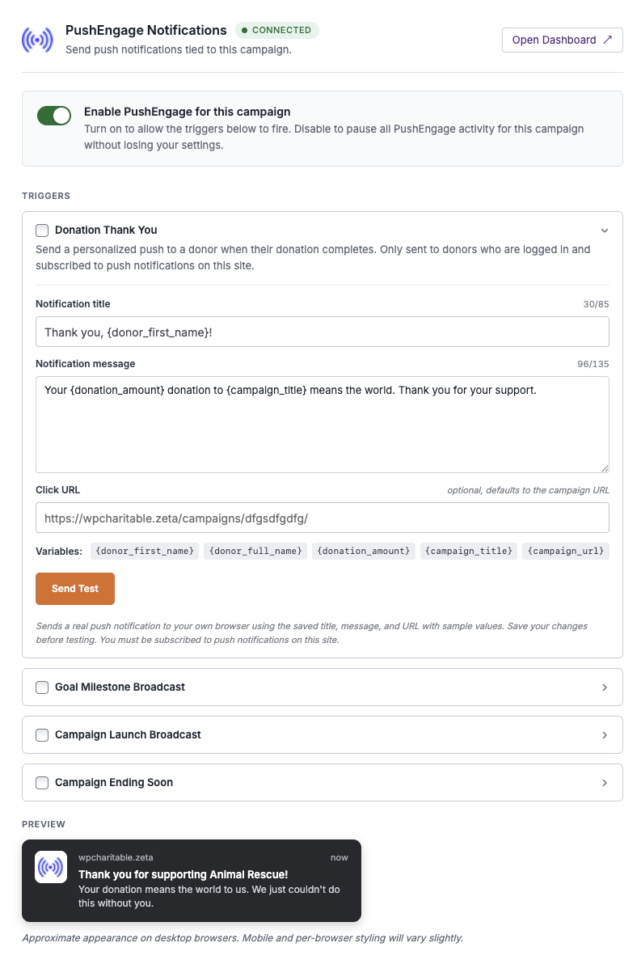This screenshot has width=641, height=960.
Task: Tick the Campaign Ending Soon checkbox
Action: [42, 783]
